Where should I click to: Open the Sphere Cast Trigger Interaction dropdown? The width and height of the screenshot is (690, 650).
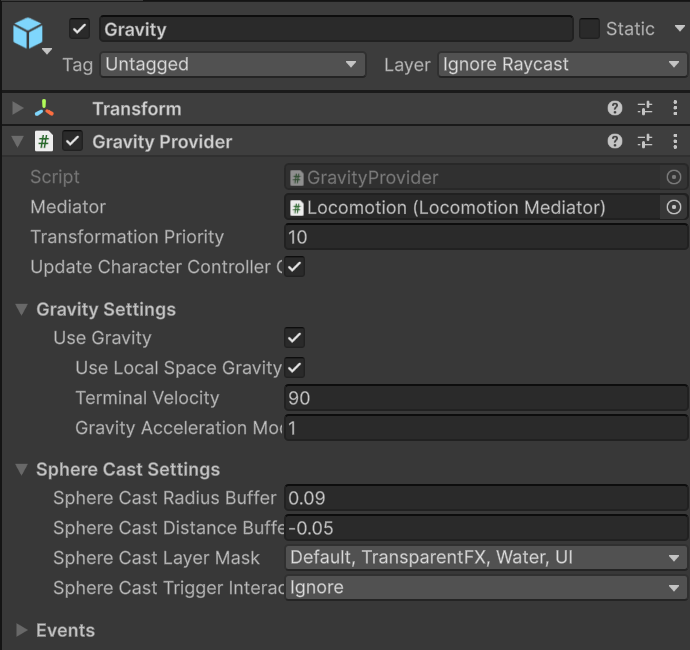click(x=486, y=588)
